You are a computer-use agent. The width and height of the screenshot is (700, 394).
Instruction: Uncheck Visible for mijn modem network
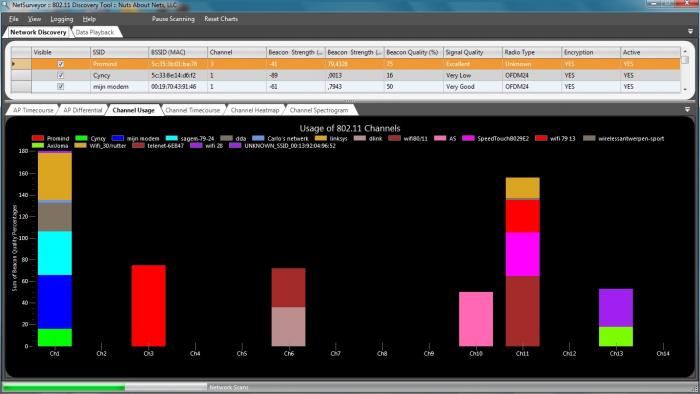pos(61,87)
